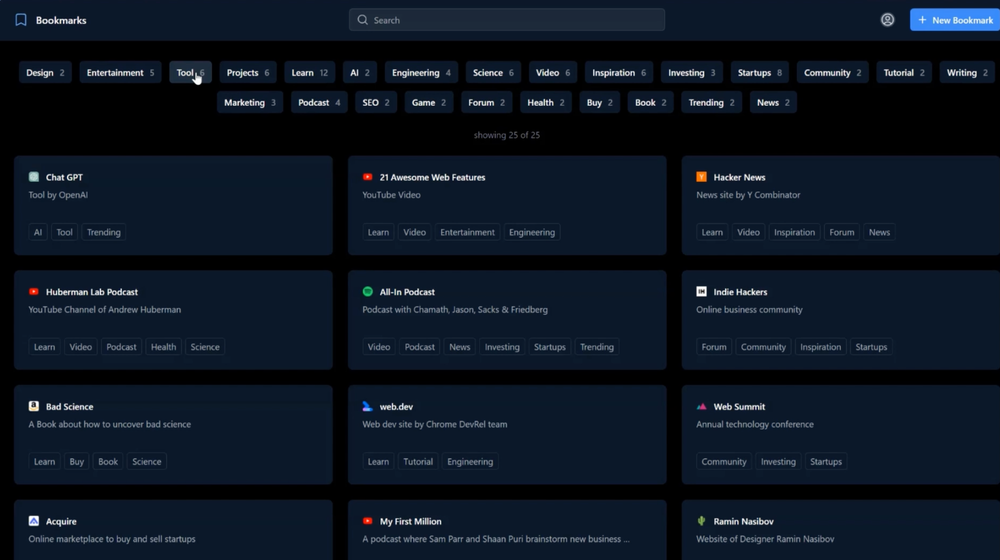Filter by the Learn tag with 12 items
This screenshot has height=560, width=1000.
tap(309, 73)
